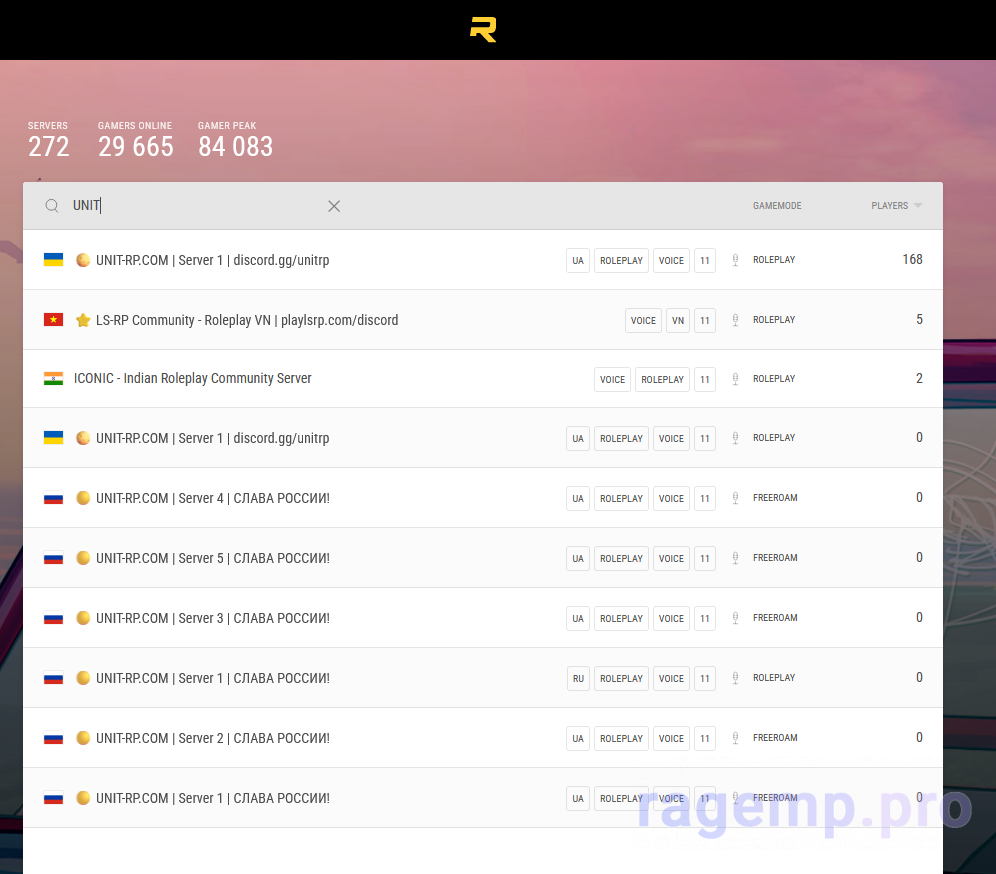Click the GAMERS ONLINE 29 665 statistic
This screenshot has height=874, width=996.
point(135,139)
